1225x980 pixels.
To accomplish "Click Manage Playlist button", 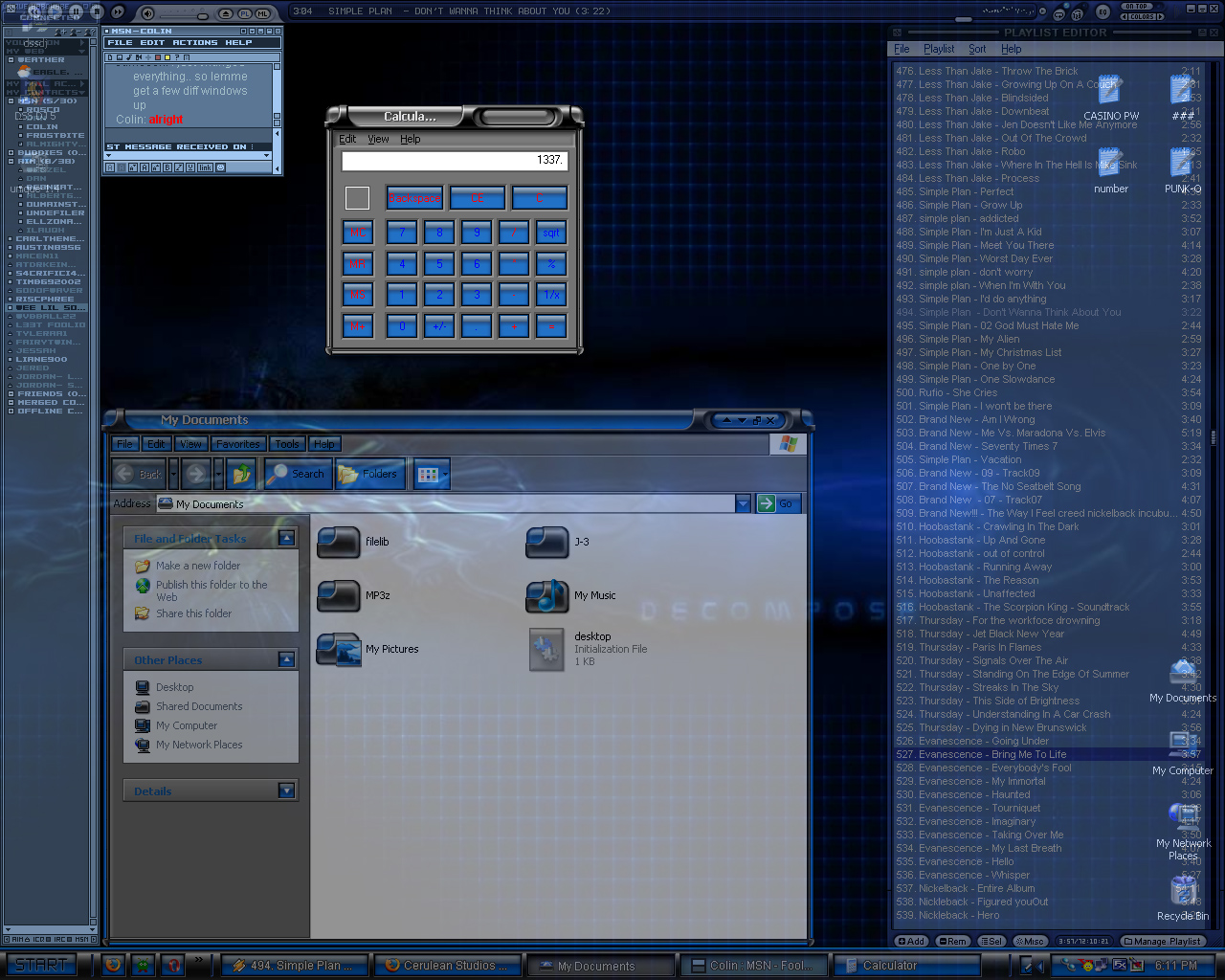I will [1162, 941].
